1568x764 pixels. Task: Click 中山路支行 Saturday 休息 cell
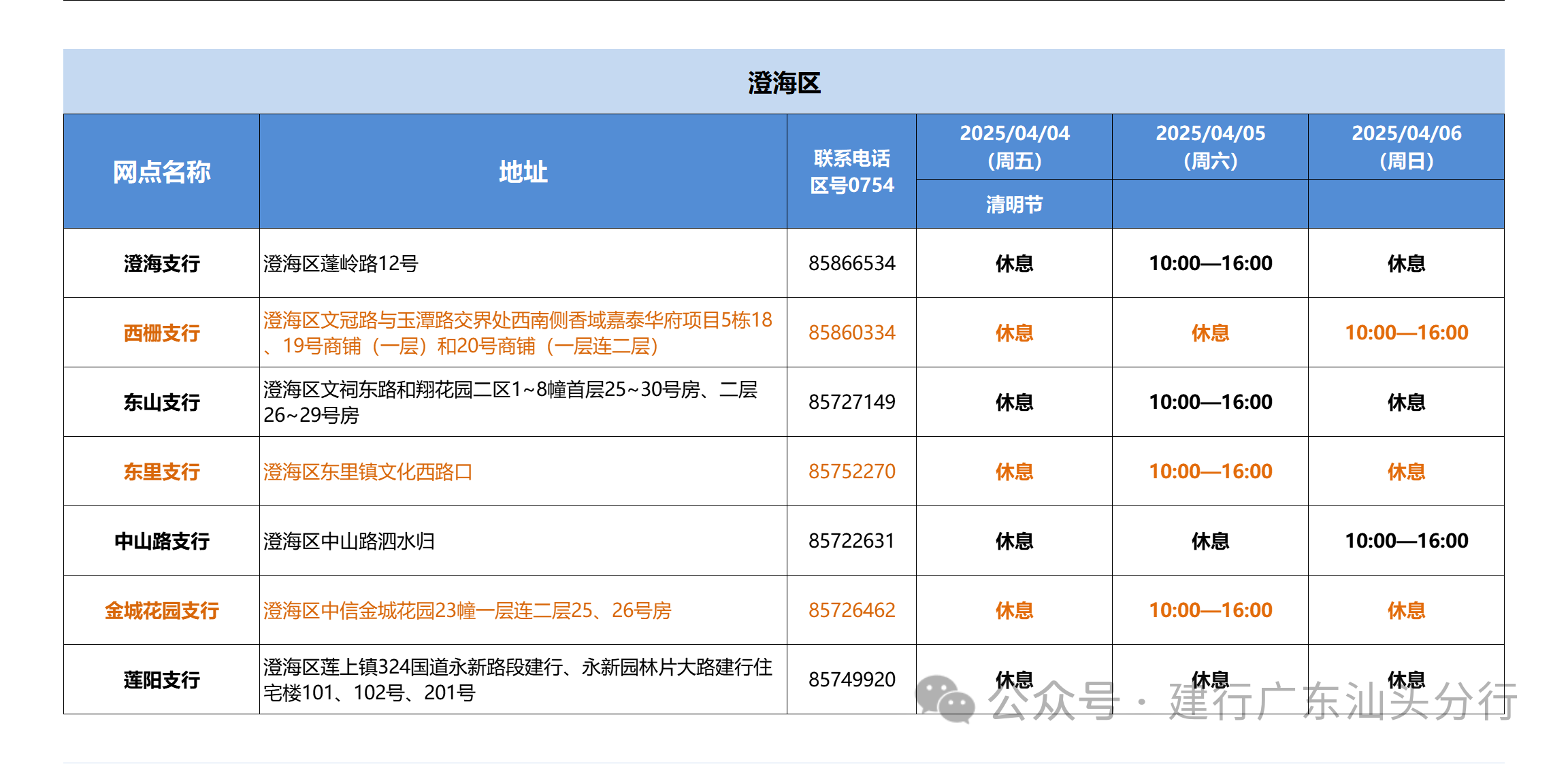pos(1210,541)
